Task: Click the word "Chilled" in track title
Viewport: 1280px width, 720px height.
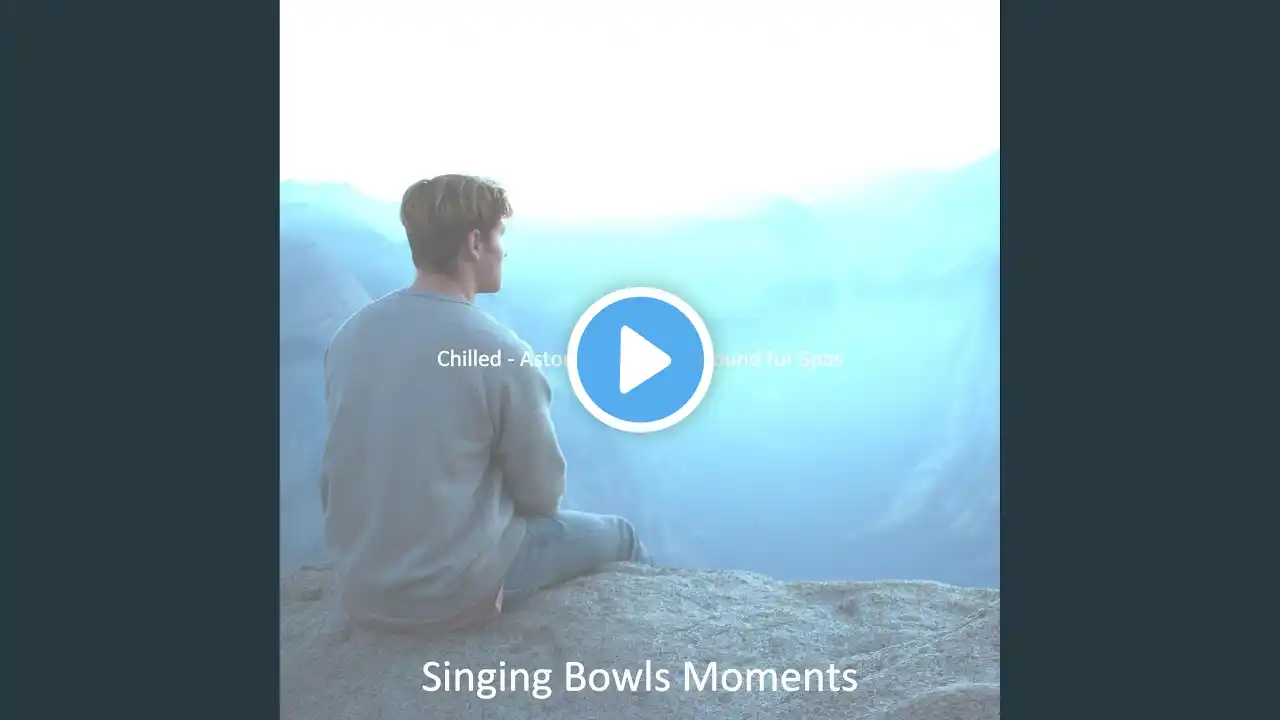Action: tap(469, 358)
